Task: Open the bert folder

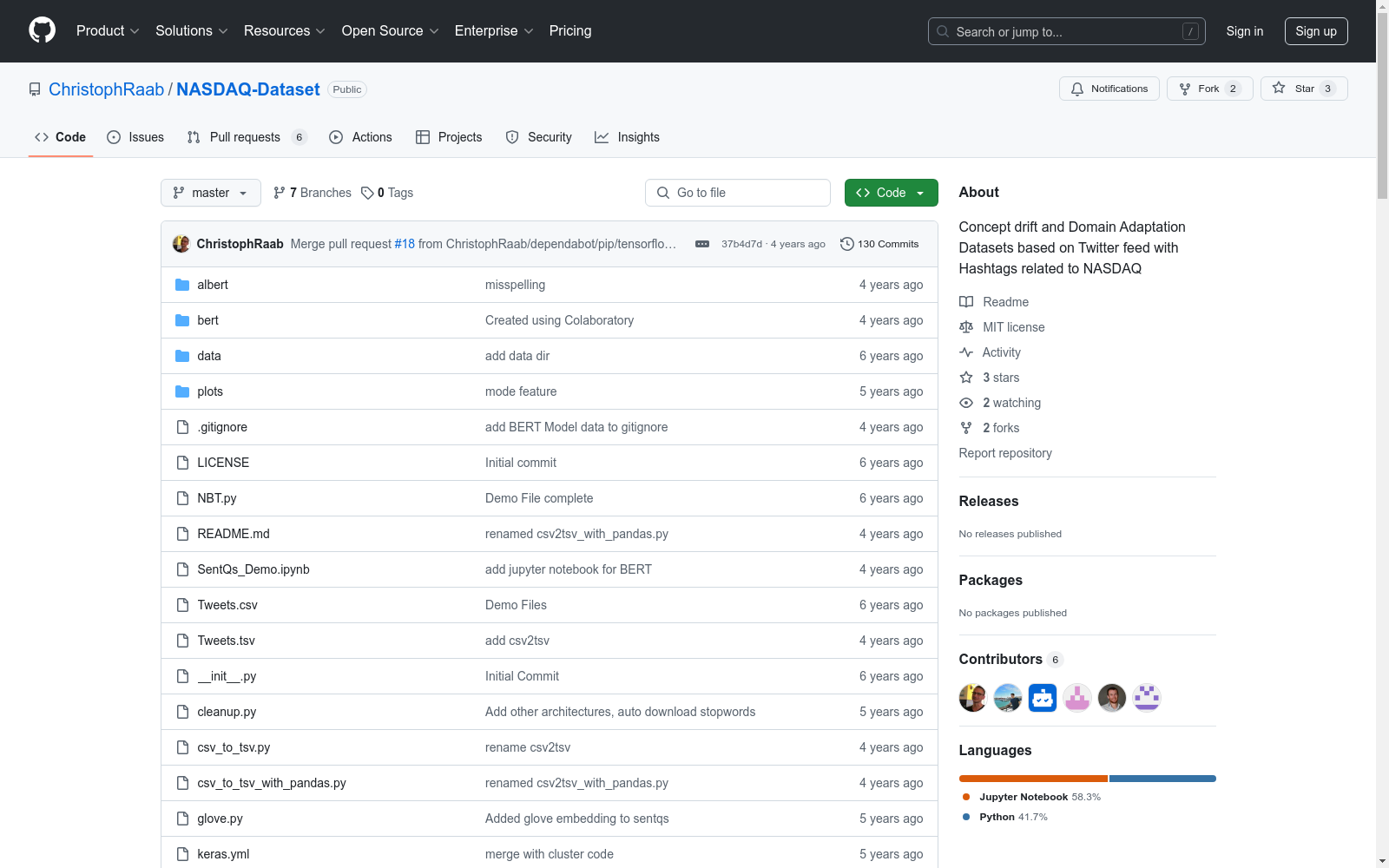Action: pos(207,320)
